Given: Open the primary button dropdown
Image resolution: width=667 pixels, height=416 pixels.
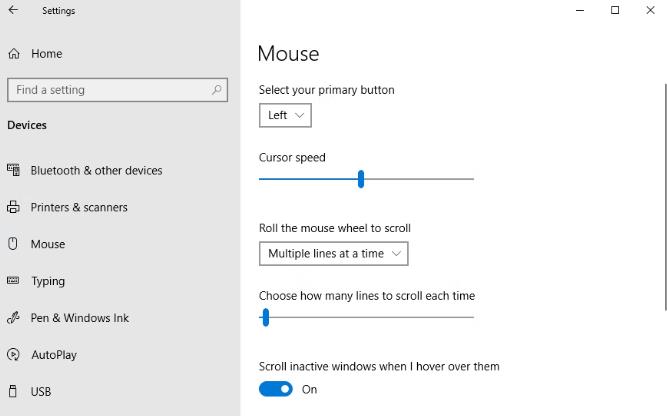Looking at the screenshot, I should [x=285, y=116].
